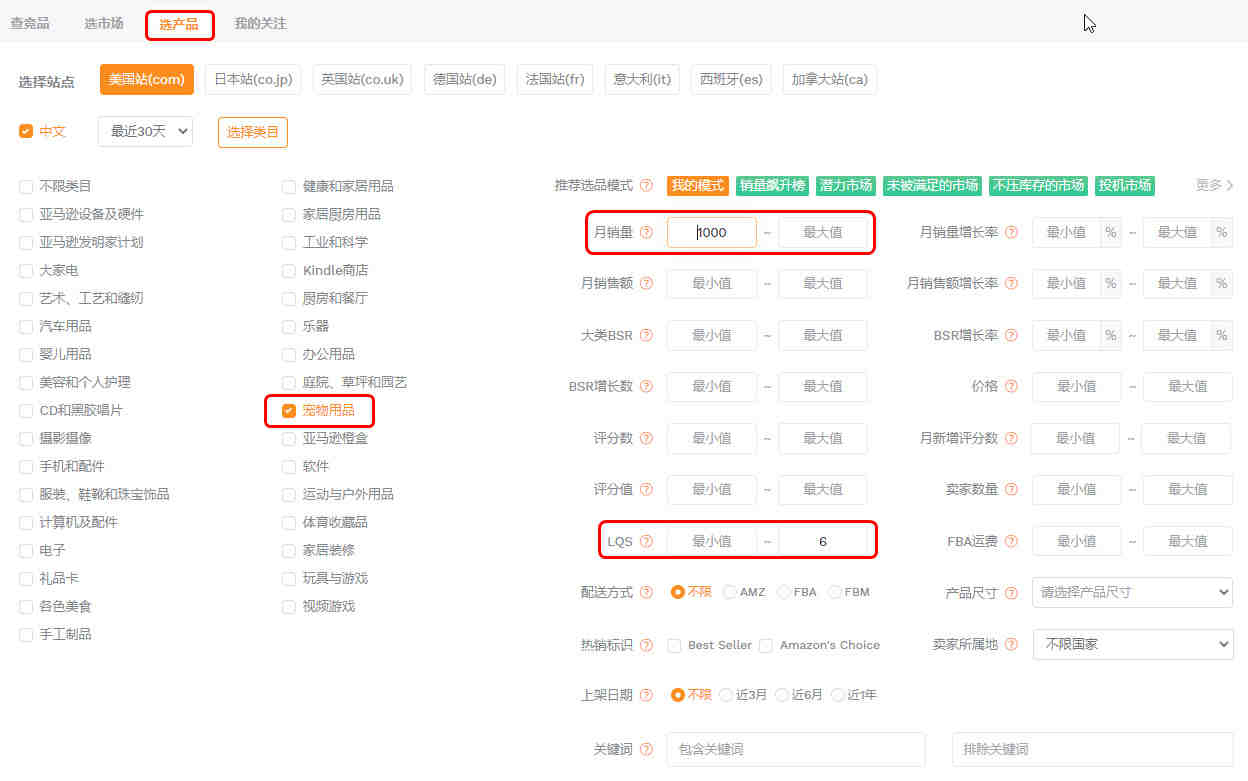
Task: Select the 英国站(co.uk) site button
Action: [x=362, y=79]
